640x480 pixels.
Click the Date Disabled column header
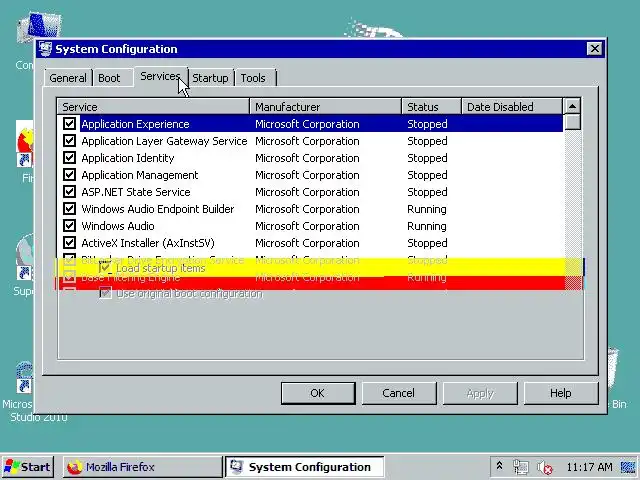click(x=511, y=107)
